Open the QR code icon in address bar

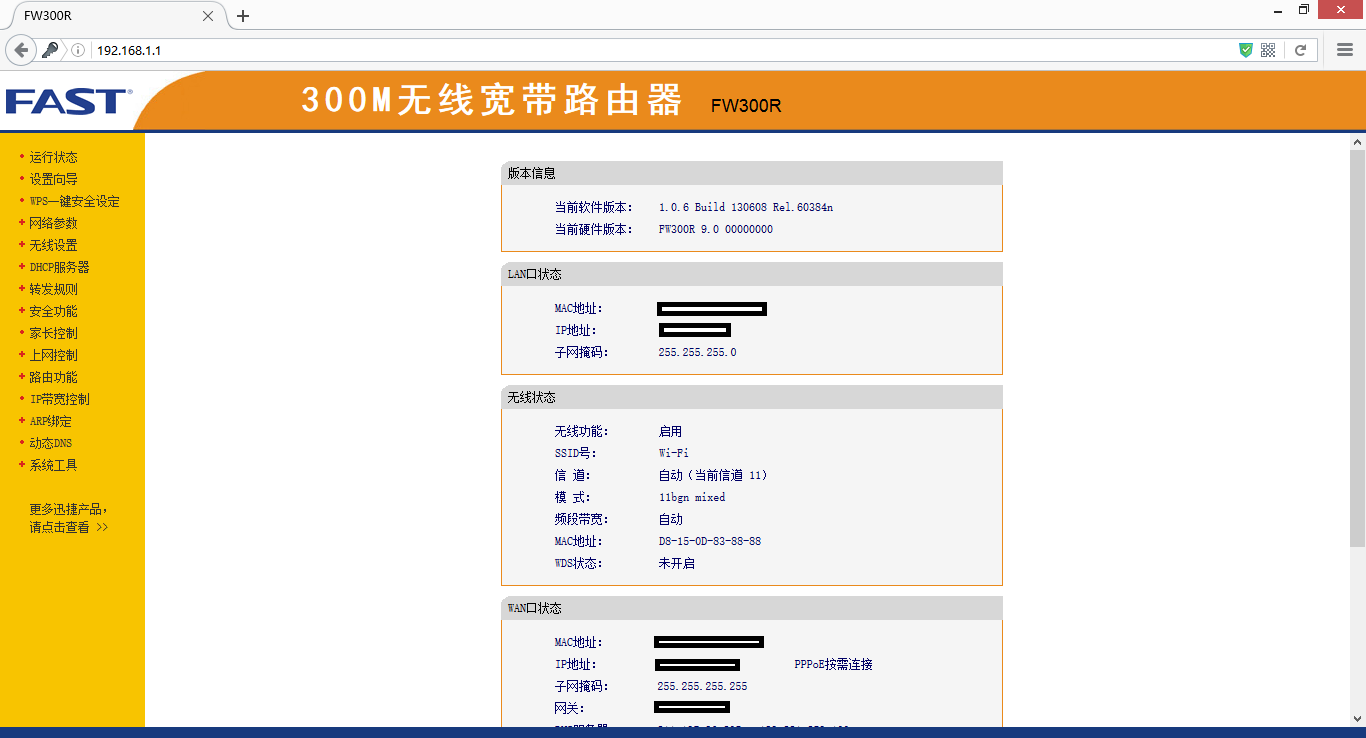[1268, 50]
